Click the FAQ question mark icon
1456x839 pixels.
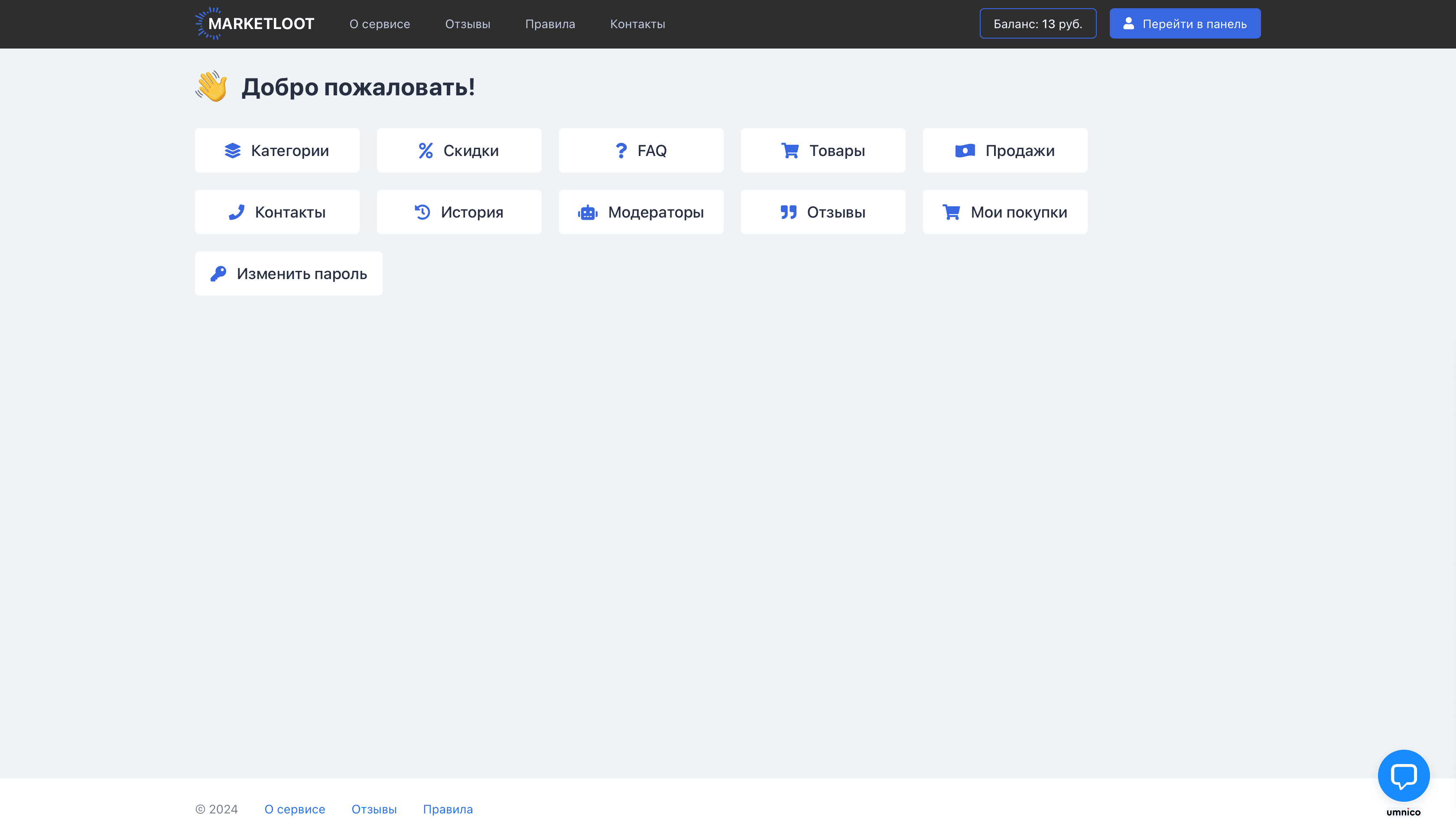[621, 150]
